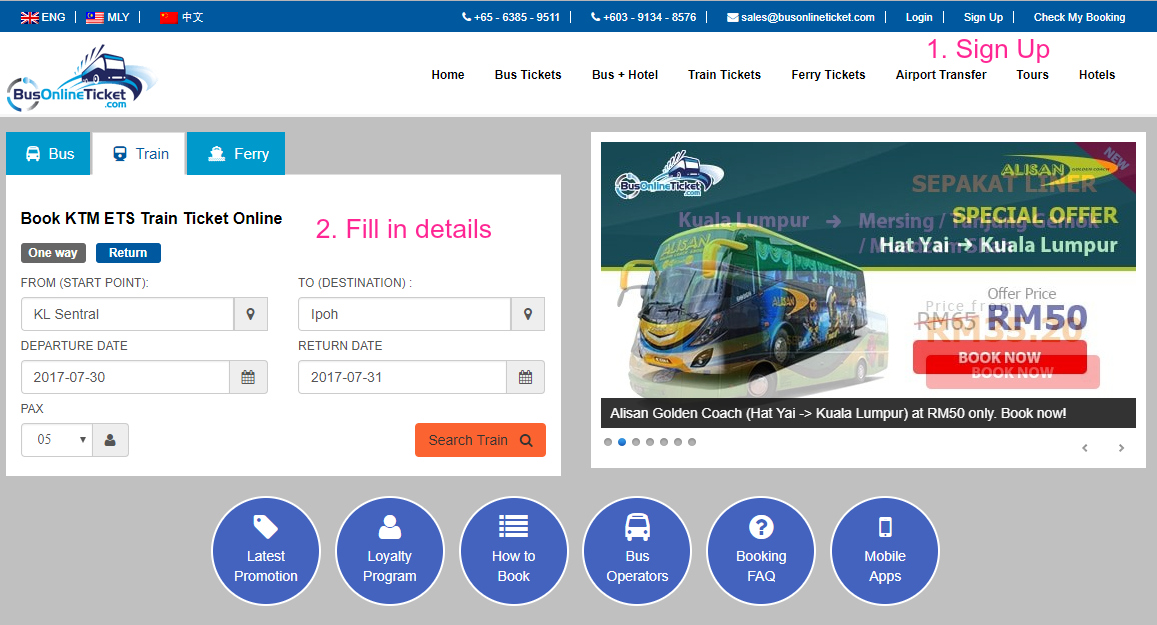Select the Bus Operators icon
The width and height of the screenshot is (1157, 625).
tap(637, 550)
